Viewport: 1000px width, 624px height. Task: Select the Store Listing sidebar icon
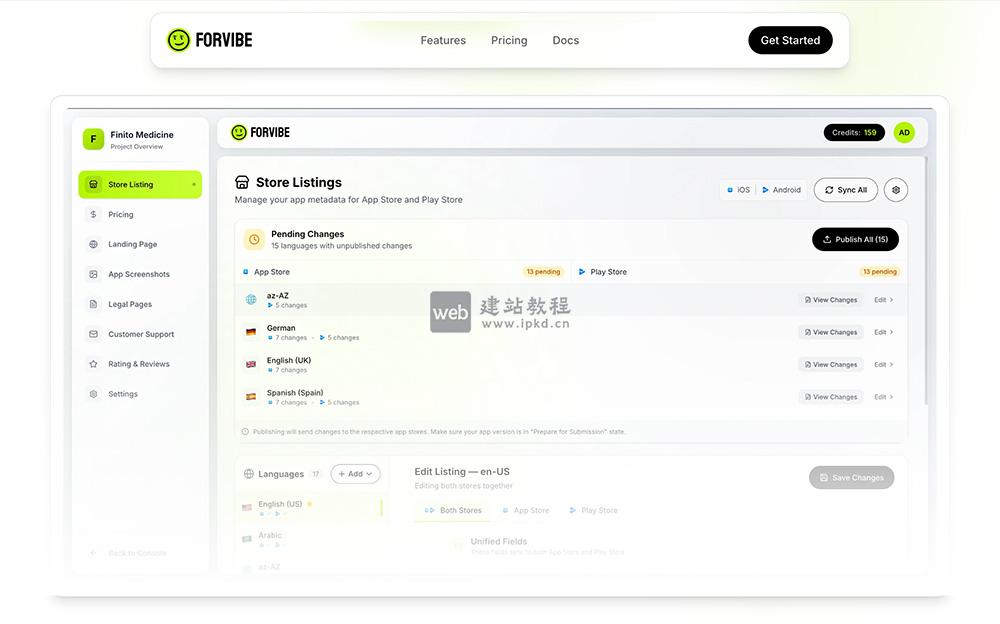95,184
